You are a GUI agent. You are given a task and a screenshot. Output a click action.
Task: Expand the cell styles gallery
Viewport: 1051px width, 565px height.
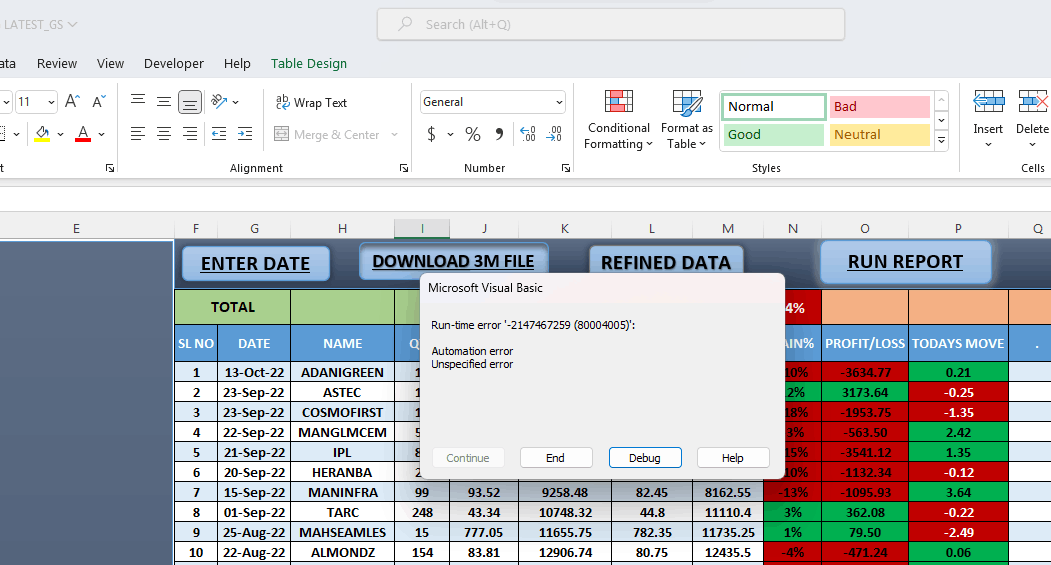[x=942, y=140]
